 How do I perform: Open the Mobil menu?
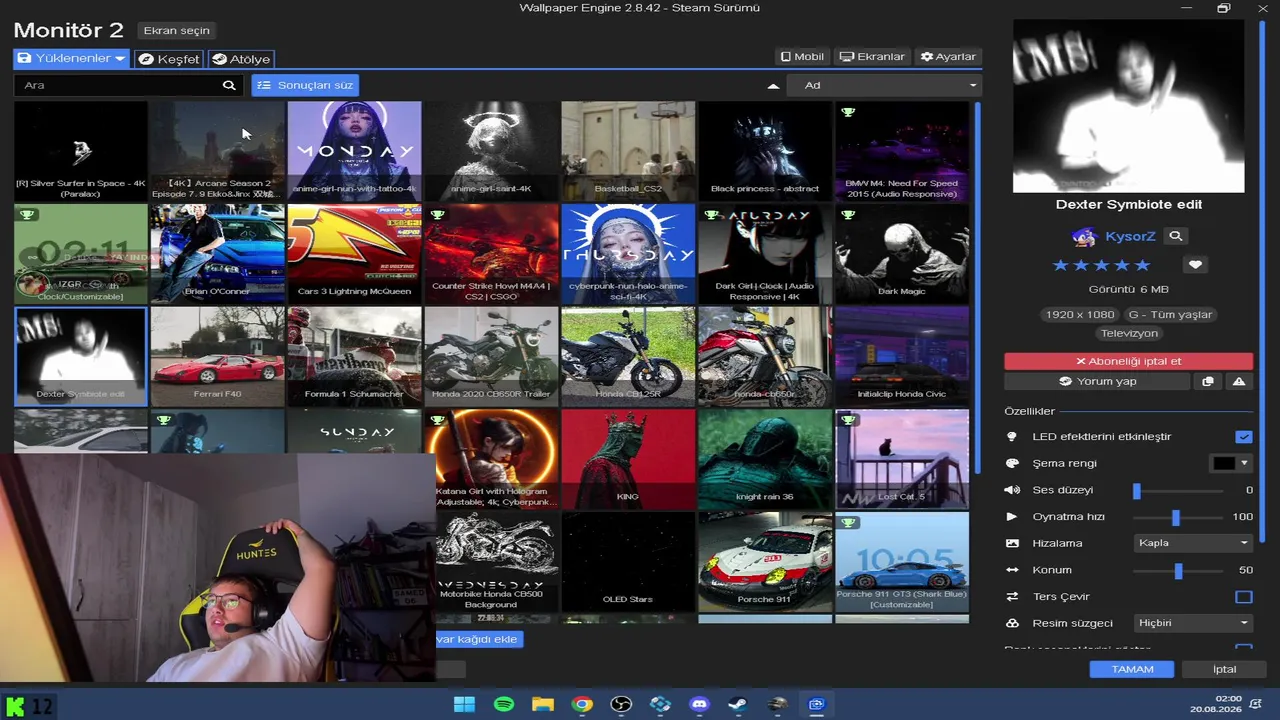802,57
